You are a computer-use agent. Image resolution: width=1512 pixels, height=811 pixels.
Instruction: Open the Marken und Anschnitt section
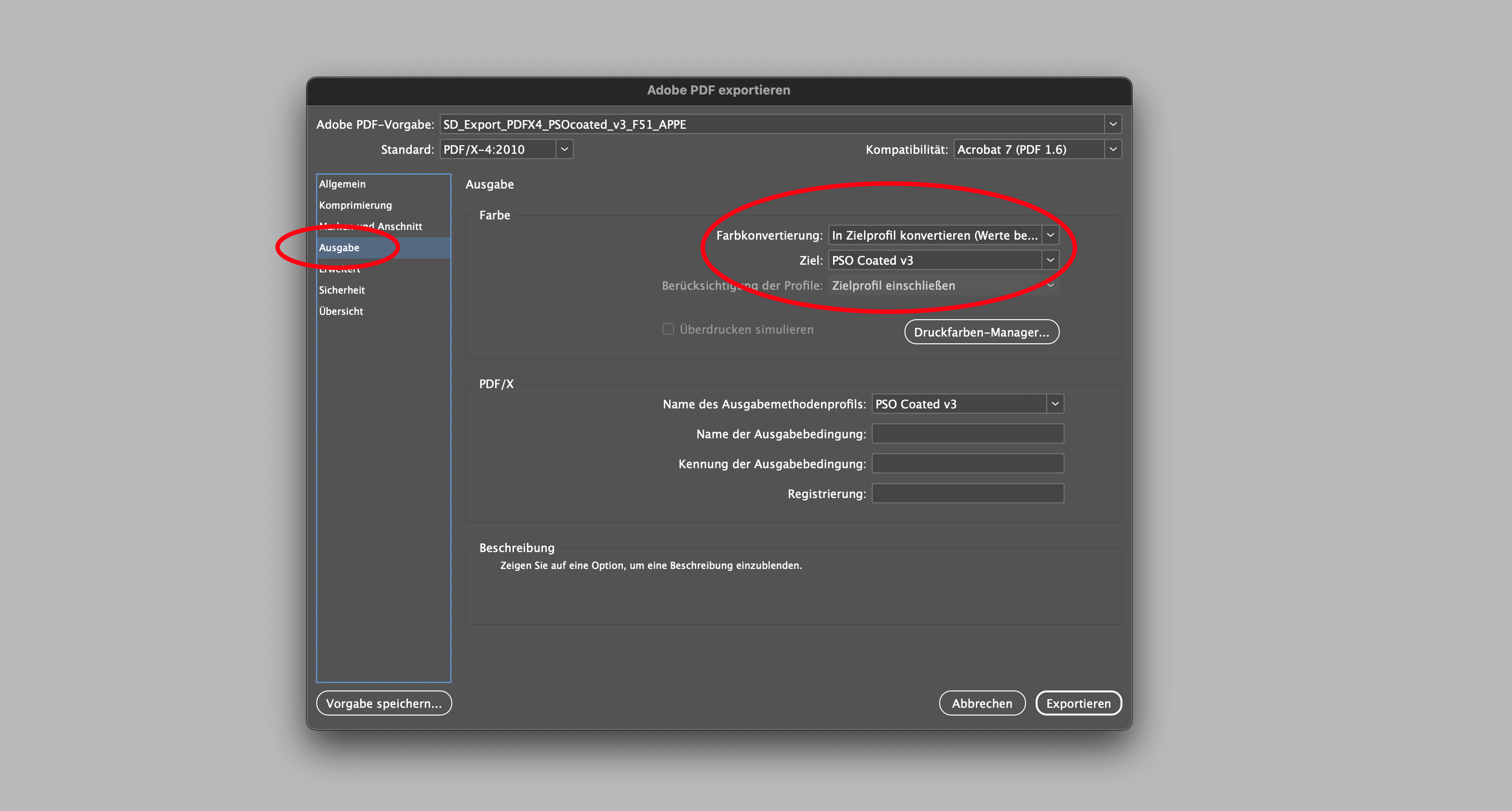coord(399,227)
